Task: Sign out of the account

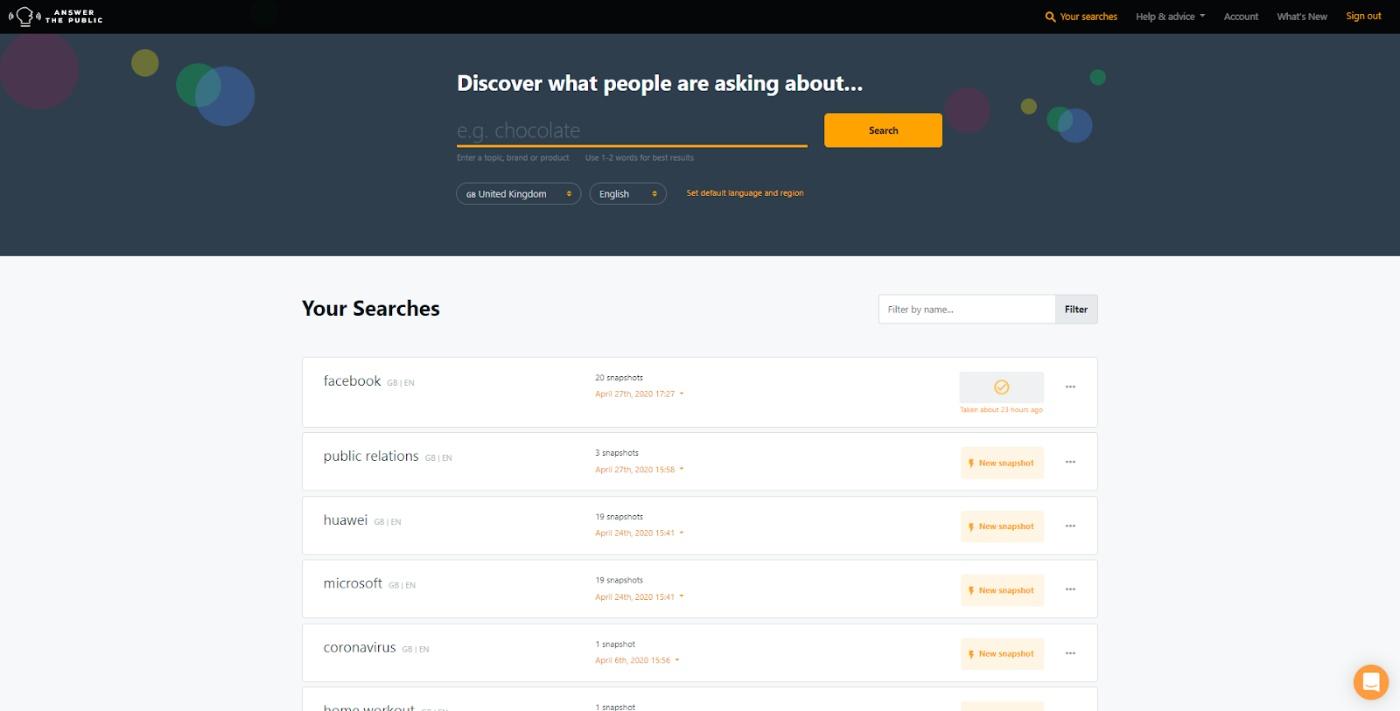Action: point(1363,17)
